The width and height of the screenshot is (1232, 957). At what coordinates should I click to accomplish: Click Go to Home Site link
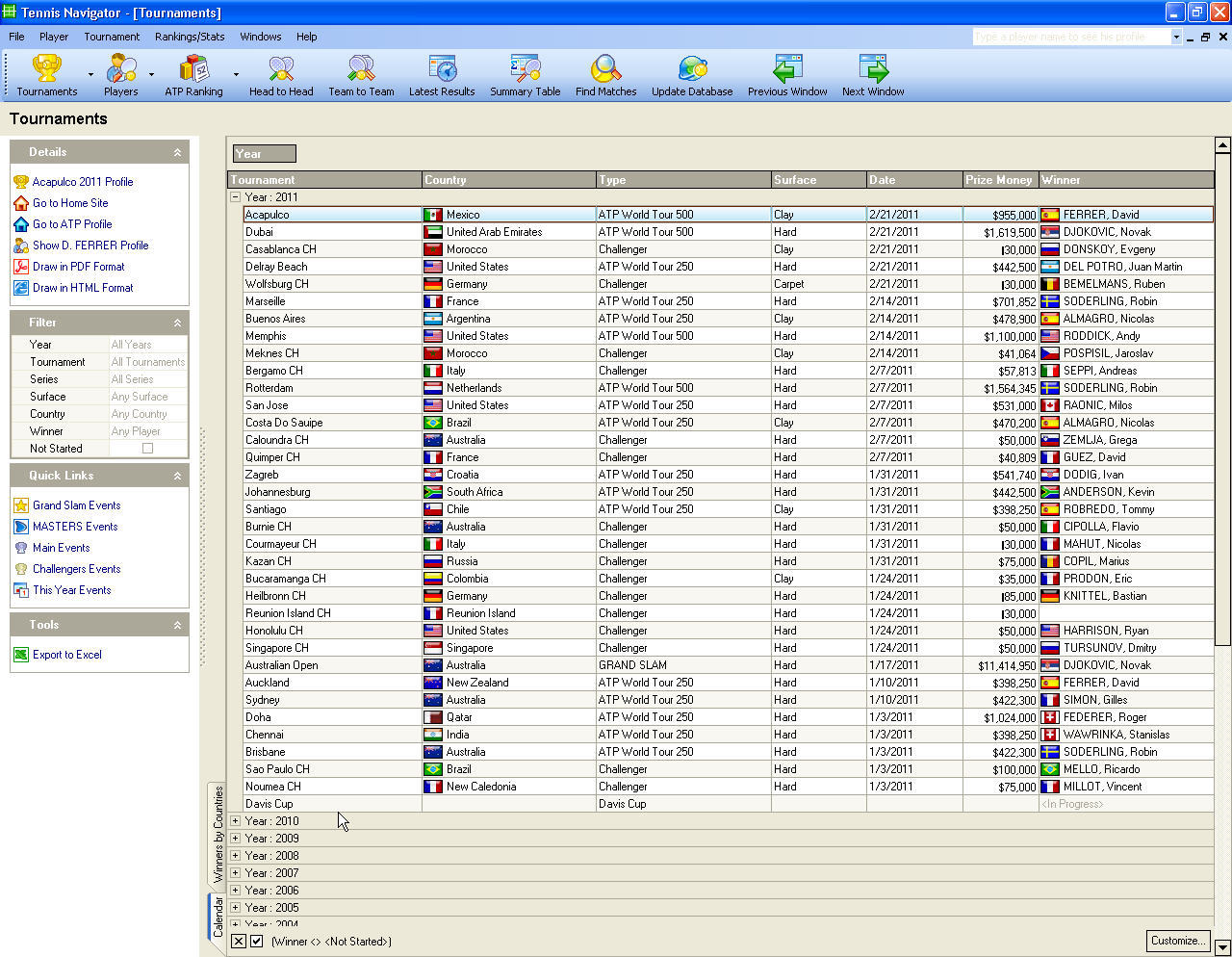point(70,203)
